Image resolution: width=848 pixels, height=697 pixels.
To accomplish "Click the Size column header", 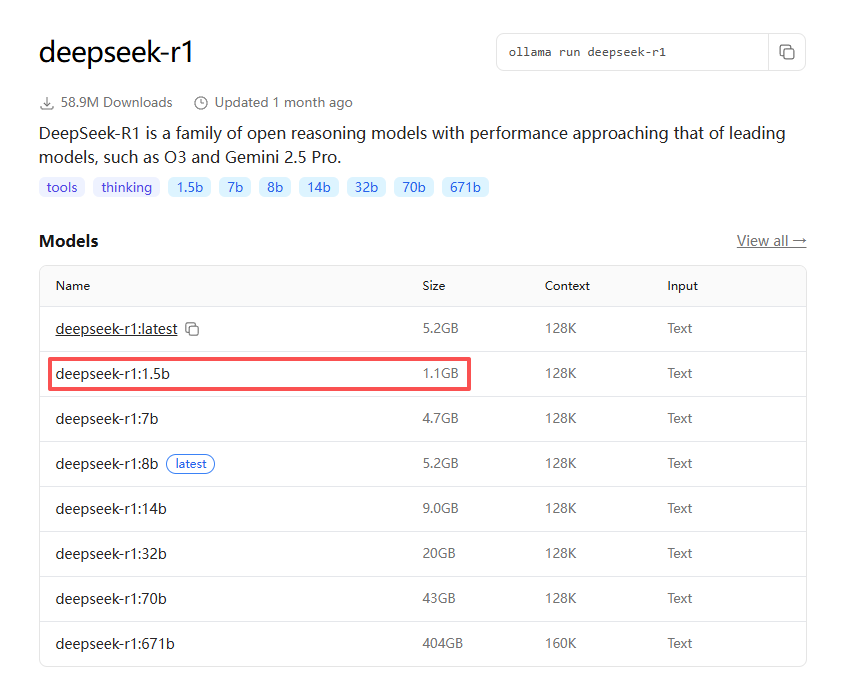I will (434, 286).
